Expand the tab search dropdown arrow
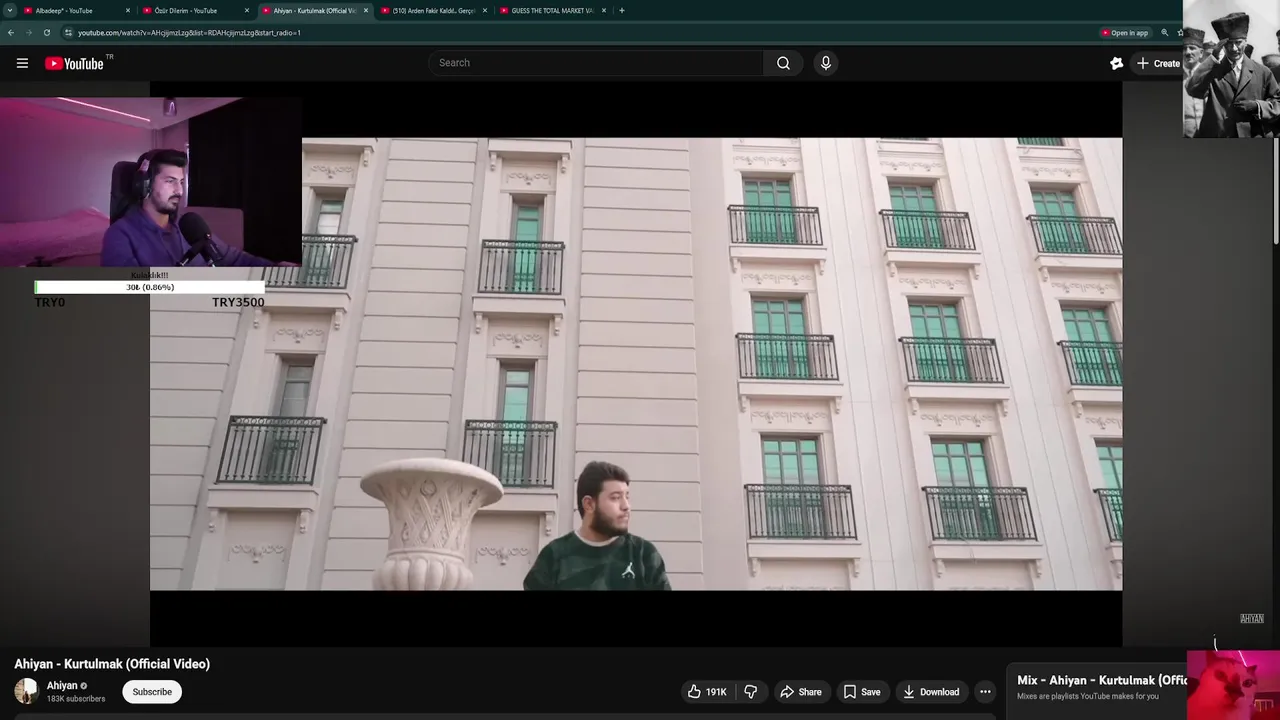The width and height of the screenshot is (1280, 720). [9, 11]
